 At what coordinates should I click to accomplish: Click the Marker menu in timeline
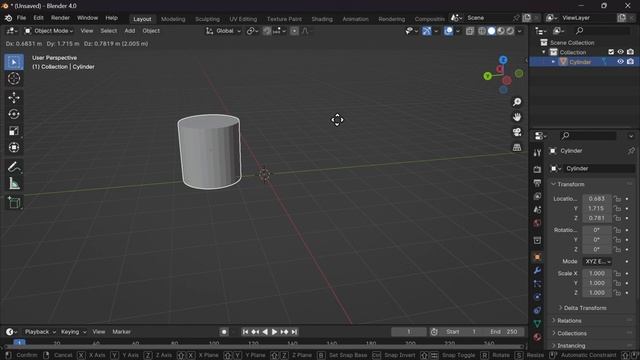(x=122, y=332)
